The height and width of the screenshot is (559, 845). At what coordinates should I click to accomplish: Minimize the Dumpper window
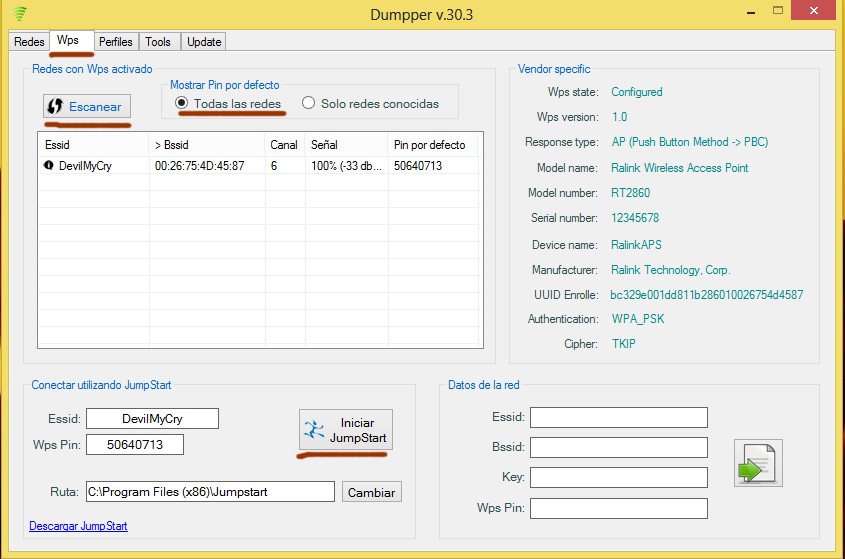(751, 12)
